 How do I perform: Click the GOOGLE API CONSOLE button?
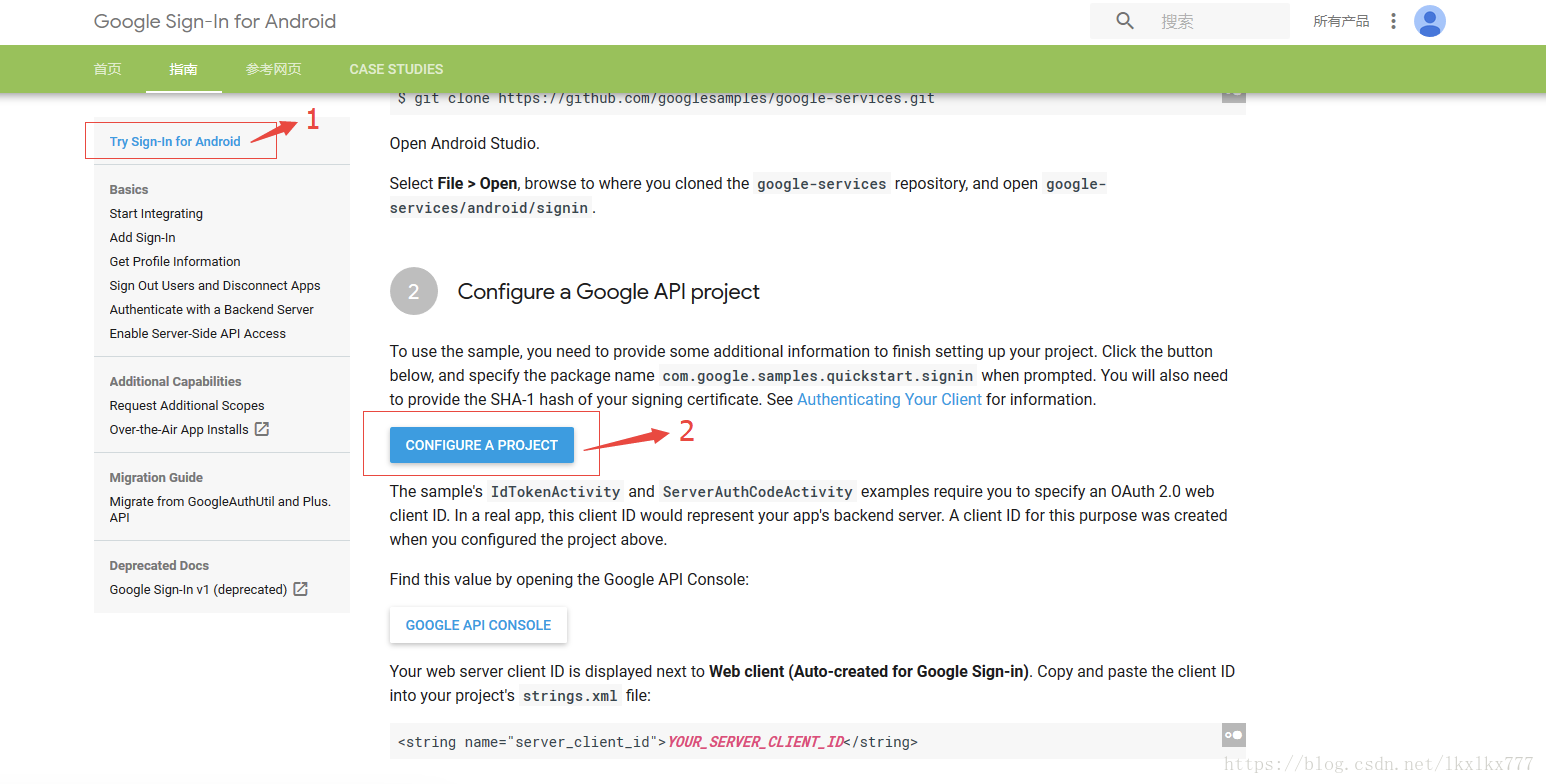coord(478,625)
